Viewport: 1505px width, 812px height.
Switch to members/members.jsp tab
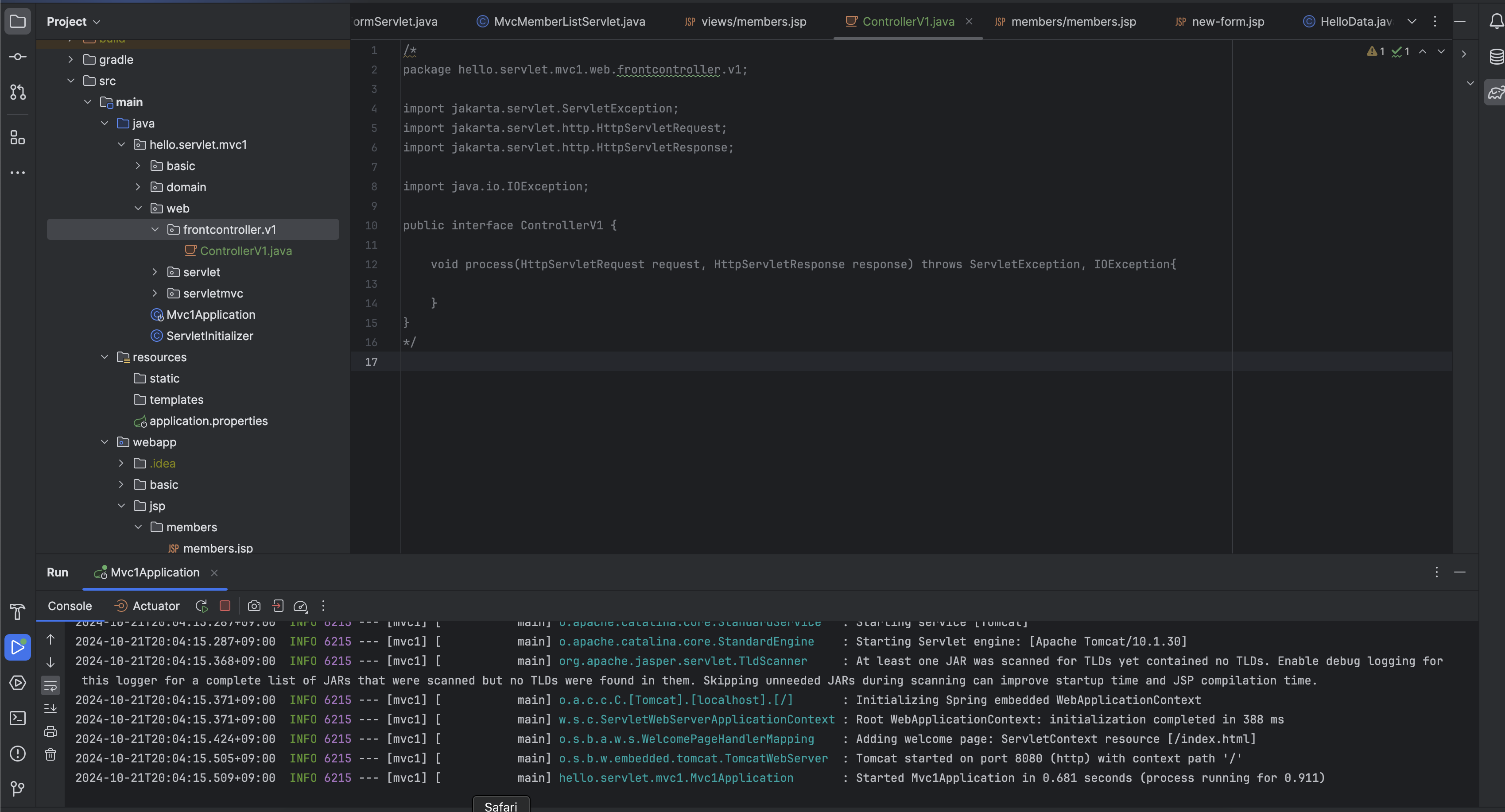(x=1066, y=22)
